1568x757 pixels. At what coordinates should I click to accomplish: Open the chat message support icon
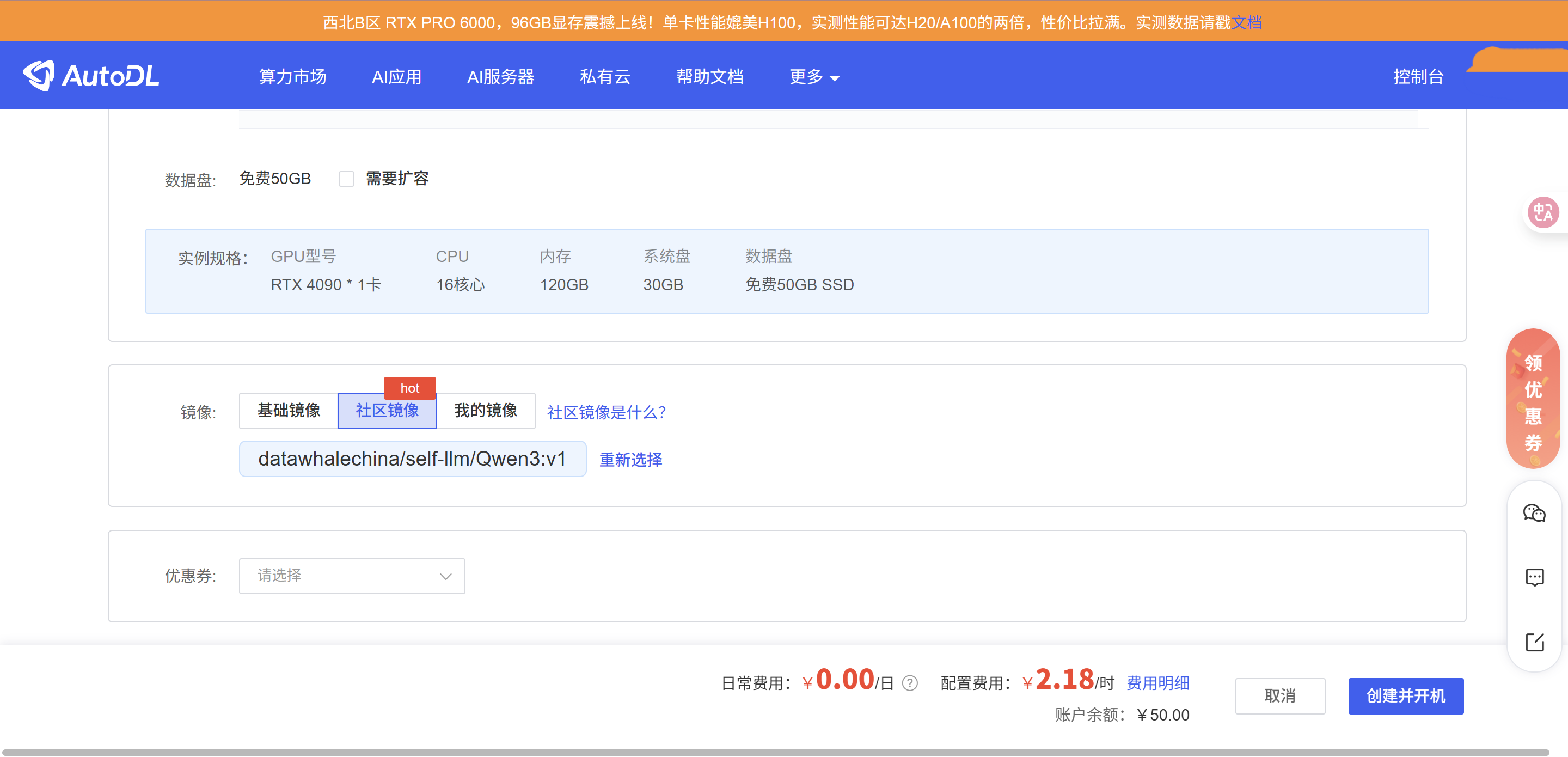[x=1534, y=577]
